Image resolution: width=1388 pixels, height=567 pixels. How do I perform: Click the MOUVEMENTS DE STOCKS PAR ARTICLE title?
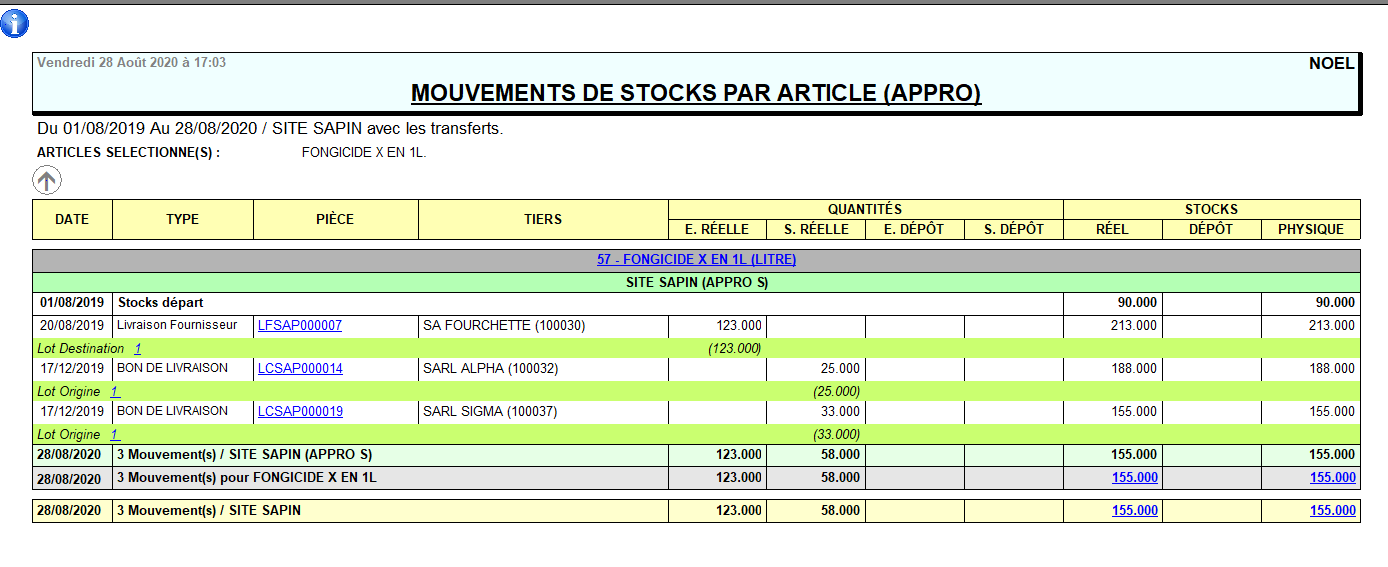coord(696,93)
